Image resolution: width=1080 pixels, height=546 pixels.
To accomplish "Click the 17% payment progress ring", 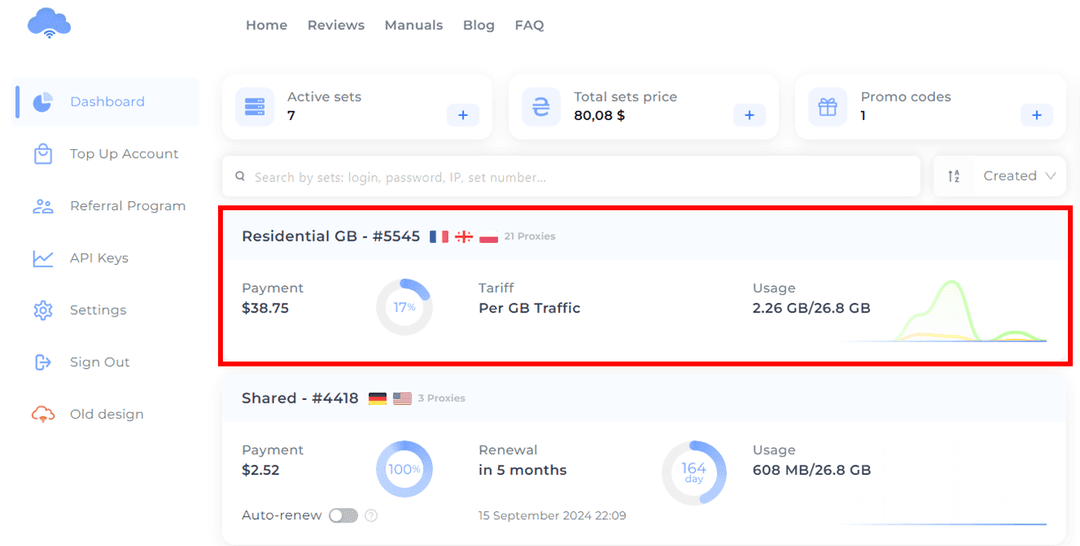I will pyautogui.click(x=404, y=307).
